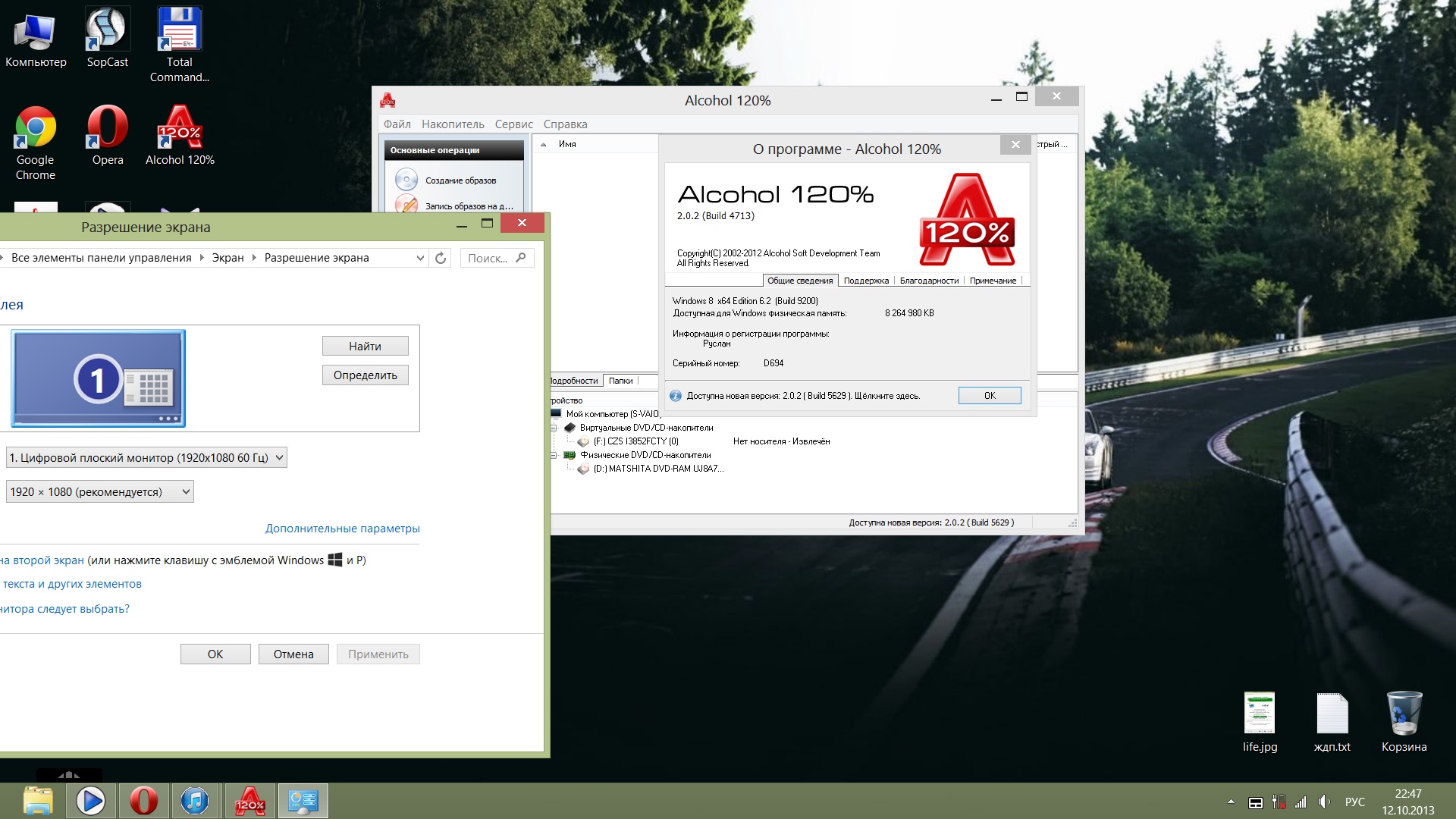Click the refresh button in the address bar
Viewport: 1456px width, 819px height.
pyautogui.click(x=441, y=258)
